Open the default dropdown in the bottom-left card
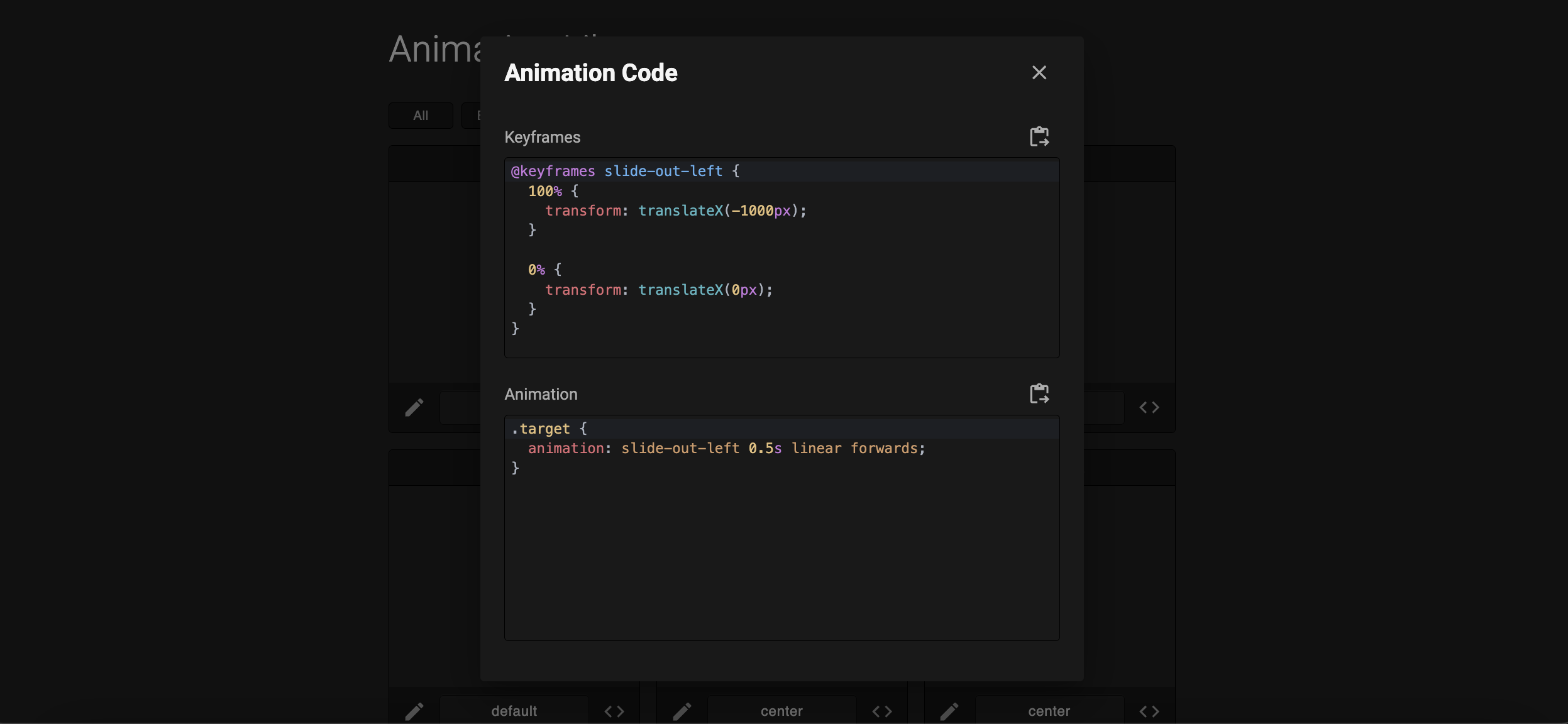This screenshot has height=724, width=1568. pyautogui.click(x=514, y=711)
